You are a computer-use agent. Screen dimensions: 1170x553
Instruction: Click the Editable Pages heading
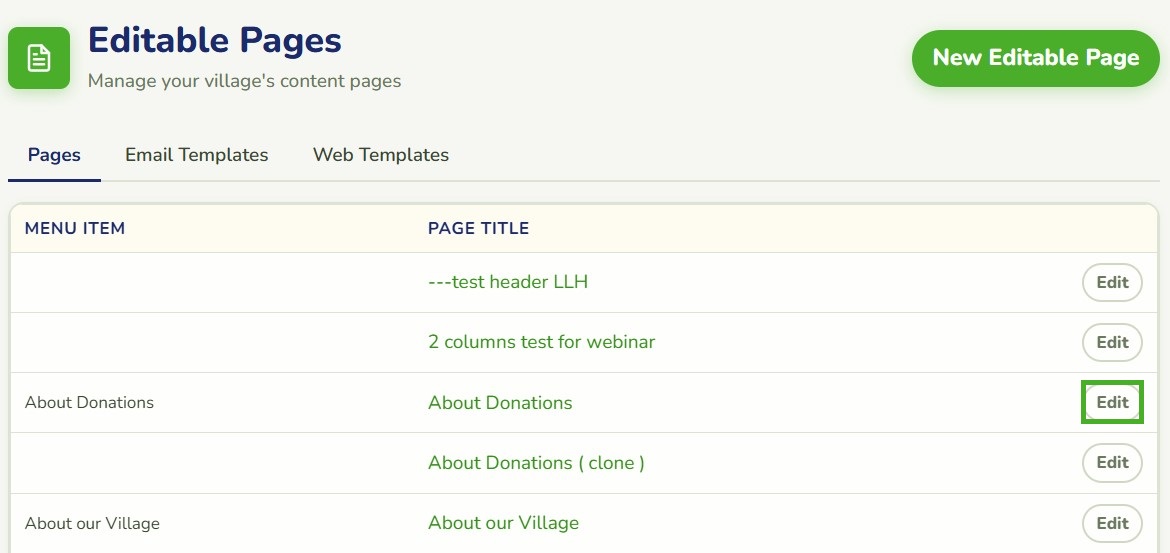point(215,40)
